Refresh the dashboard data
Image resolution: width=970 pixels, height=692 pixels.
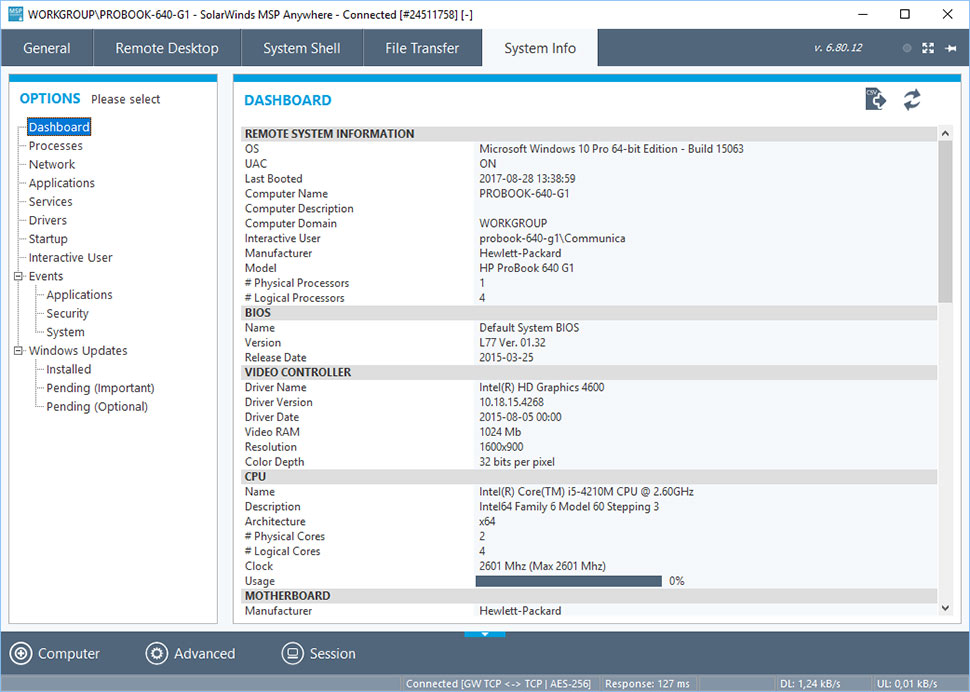click(x=912, y=100)
